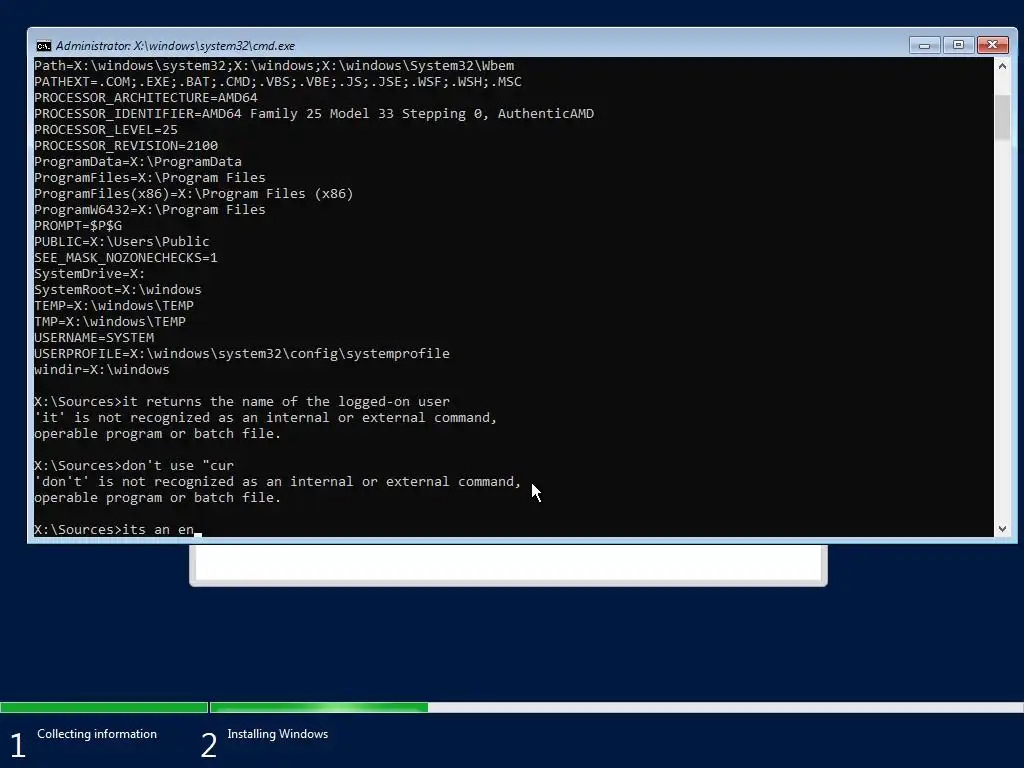This screenshot has height=768, width=1024.
Task: Click the 'USERNAME=SYSTEM' line
Action: tap(94, 338)
